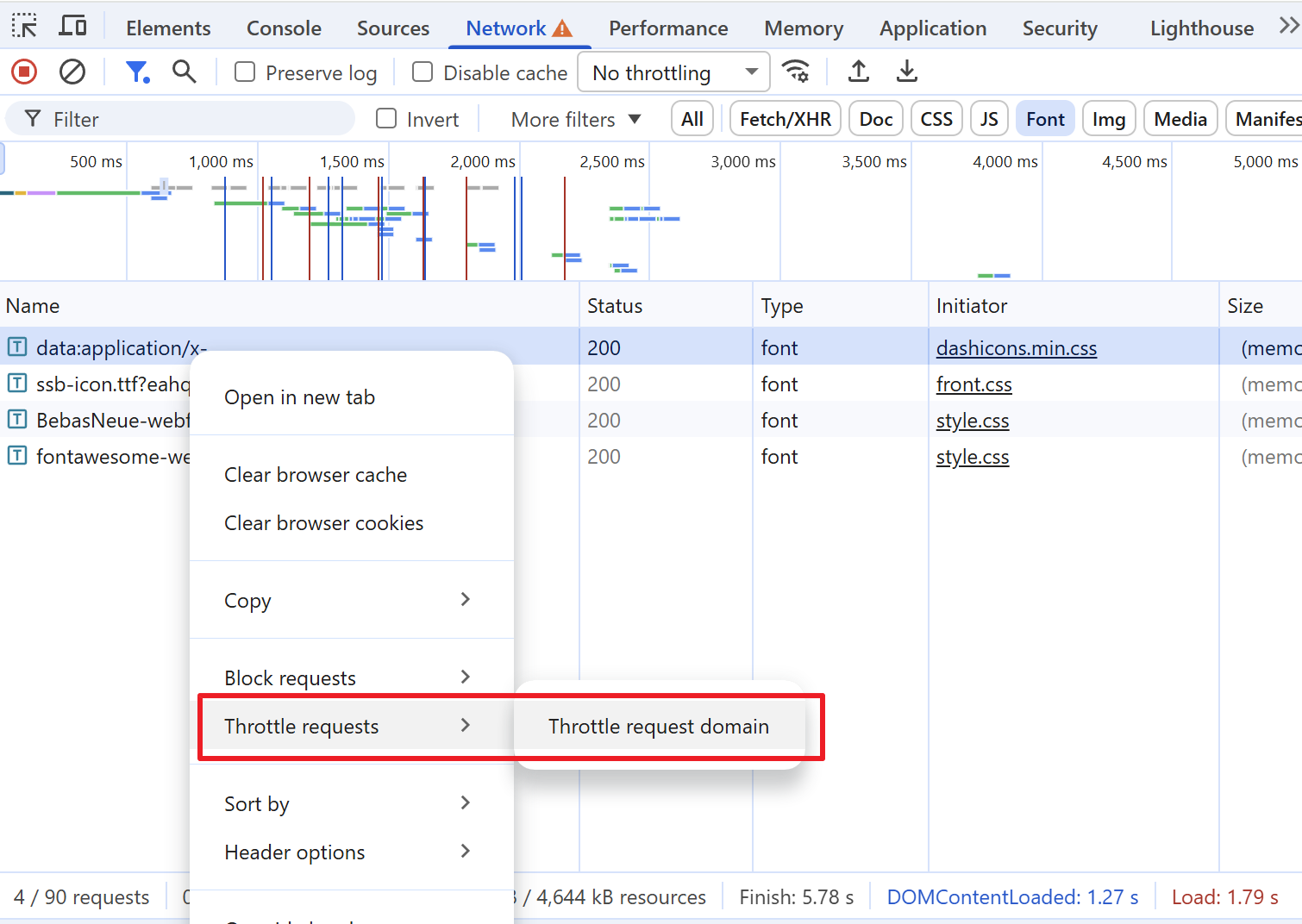Image resolution: width=1302 pixels, height=924 pixels.
Task: Export HAR file with download icon
Action: coord(906,72)
